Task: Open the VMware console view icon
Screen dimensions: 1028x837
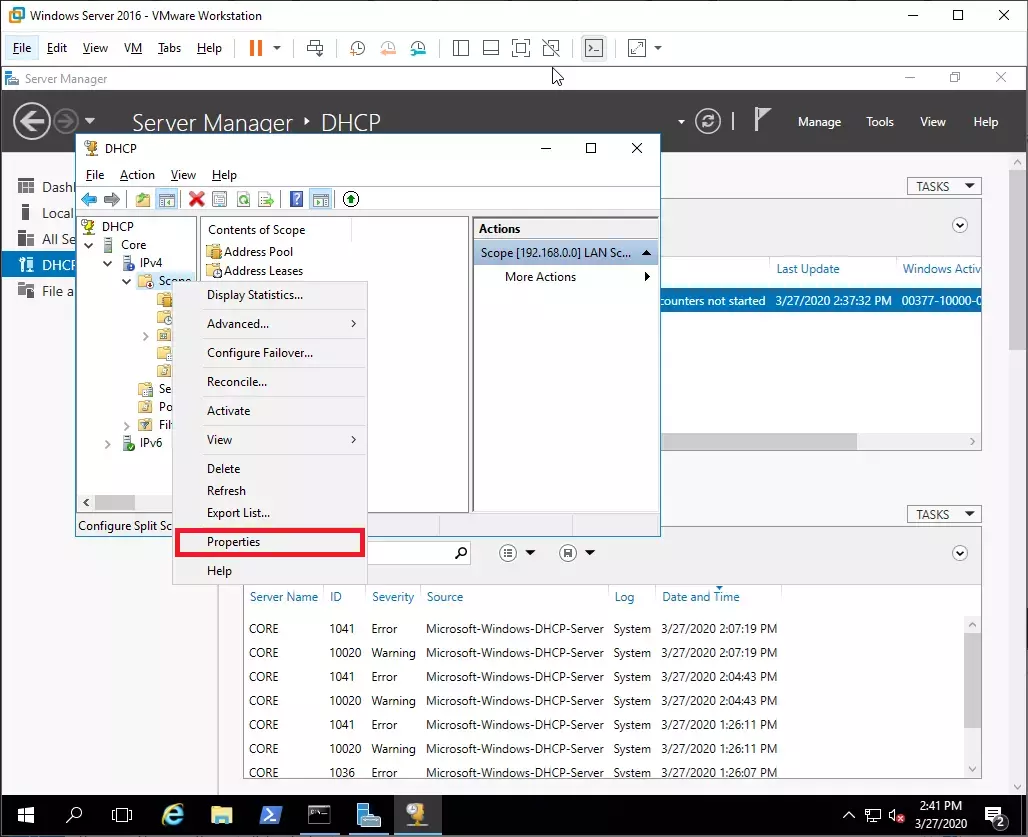Action: tap(594, 48)
